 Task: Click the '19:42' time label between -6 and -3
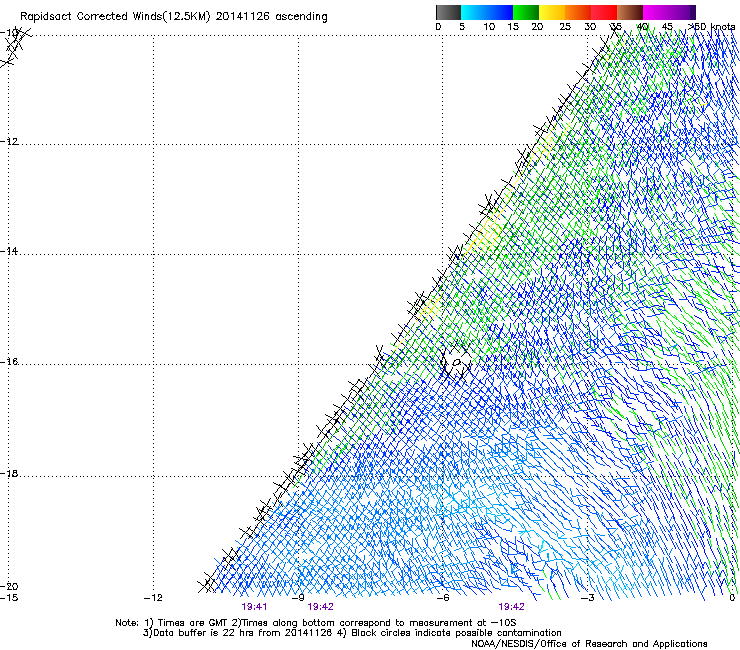click(512, 607)
